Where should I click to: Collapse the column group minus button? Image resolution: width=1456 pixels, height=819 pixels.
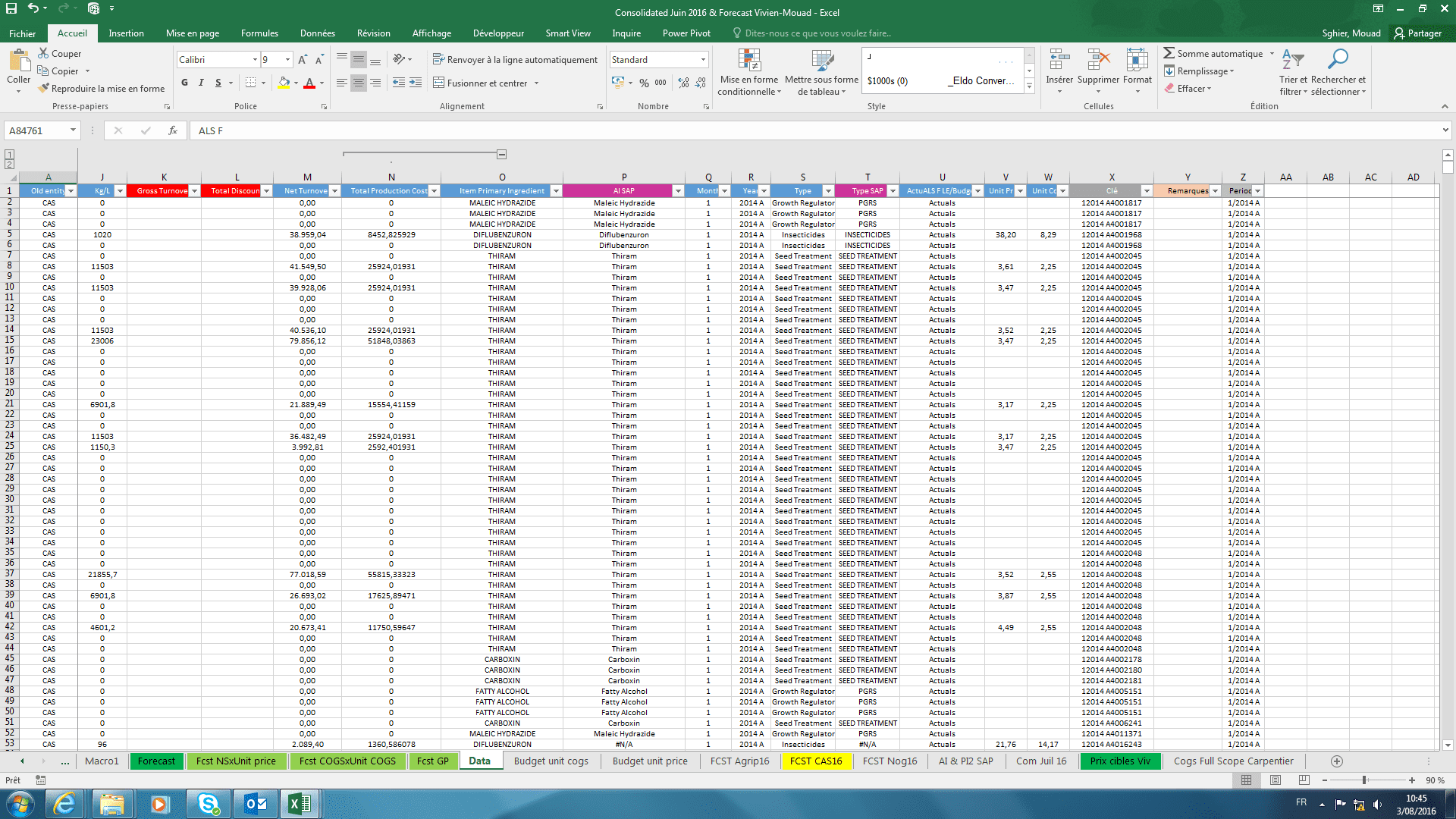click(x=502, y=155)
